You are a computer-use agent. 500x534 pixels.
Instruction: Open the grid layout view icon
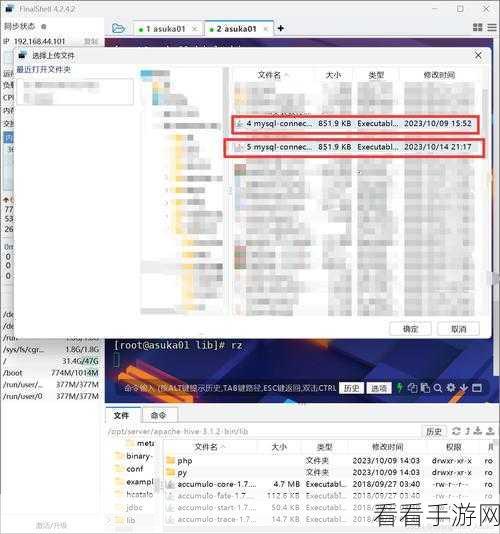(x=478, y=28)
